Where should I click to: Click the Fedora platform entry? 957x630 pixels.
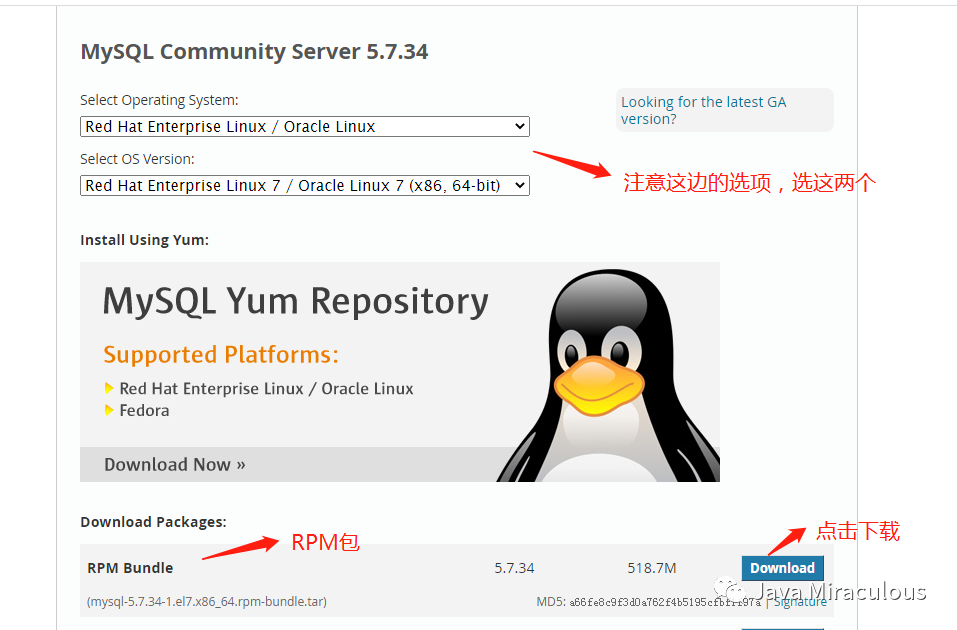[x=144, y=410]
